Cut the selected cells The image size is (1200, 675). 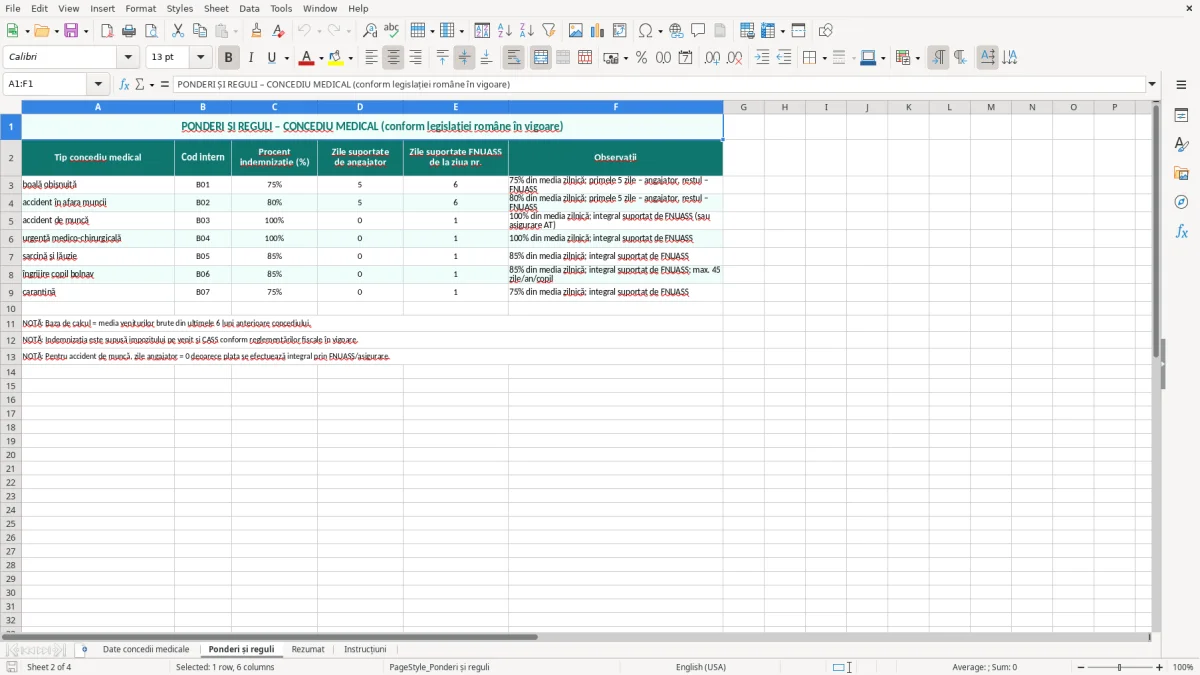coord(178,30)
